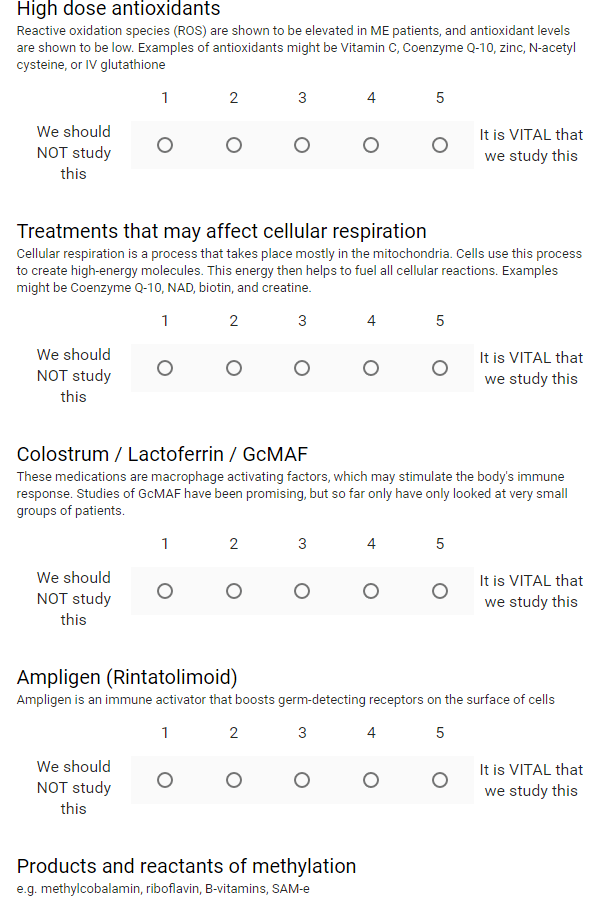Choose 3 for Colostrum / Lactoferrin / GcMAF
Image resolution: width=605 pixels, height=906 pixels.
point(302,591)
